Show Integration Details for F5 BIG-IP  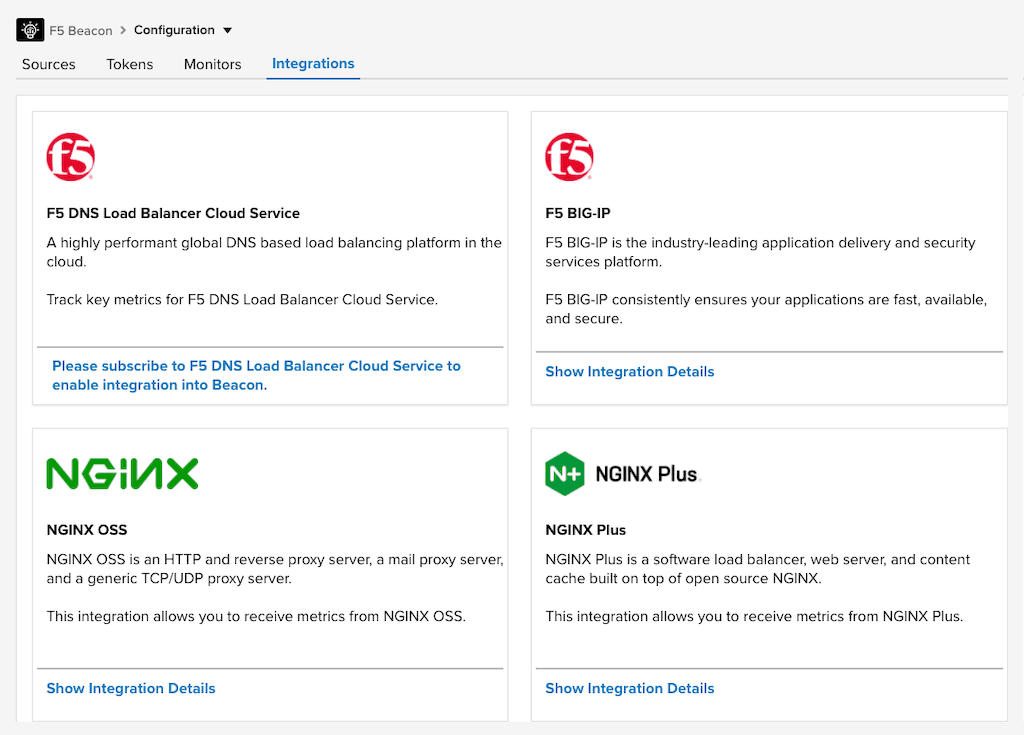(629, 372)
